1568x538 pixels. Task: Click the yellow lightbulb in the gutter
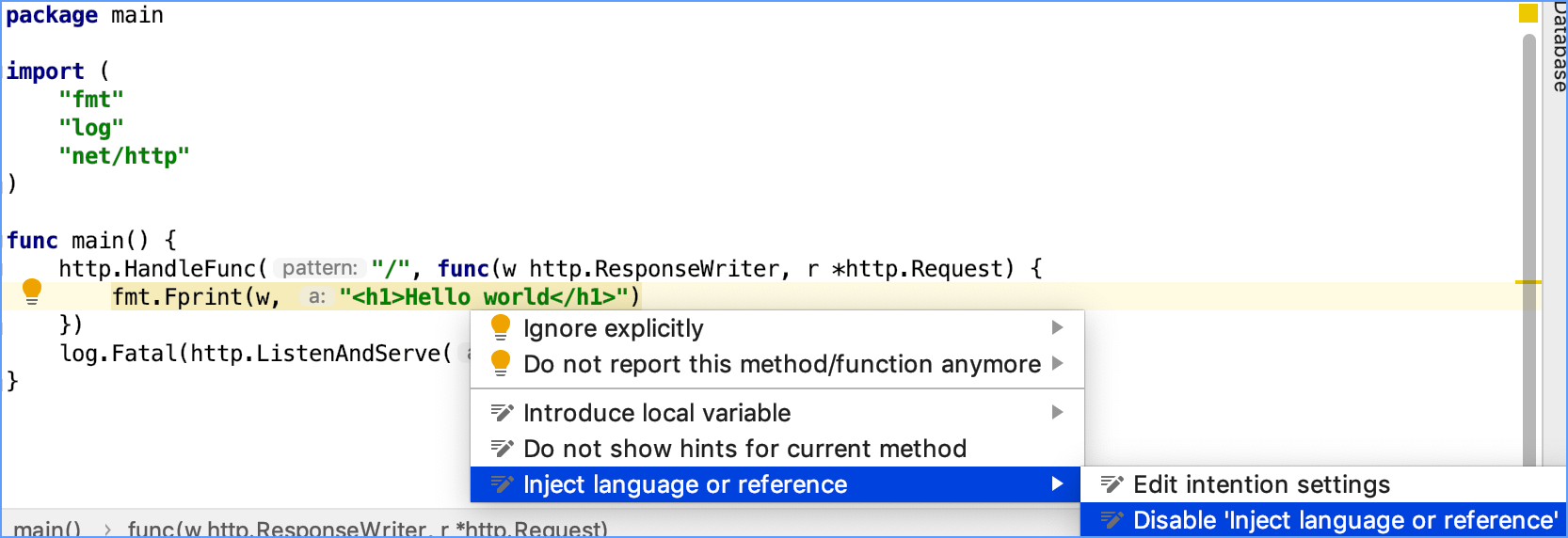(x=31, y=291)
